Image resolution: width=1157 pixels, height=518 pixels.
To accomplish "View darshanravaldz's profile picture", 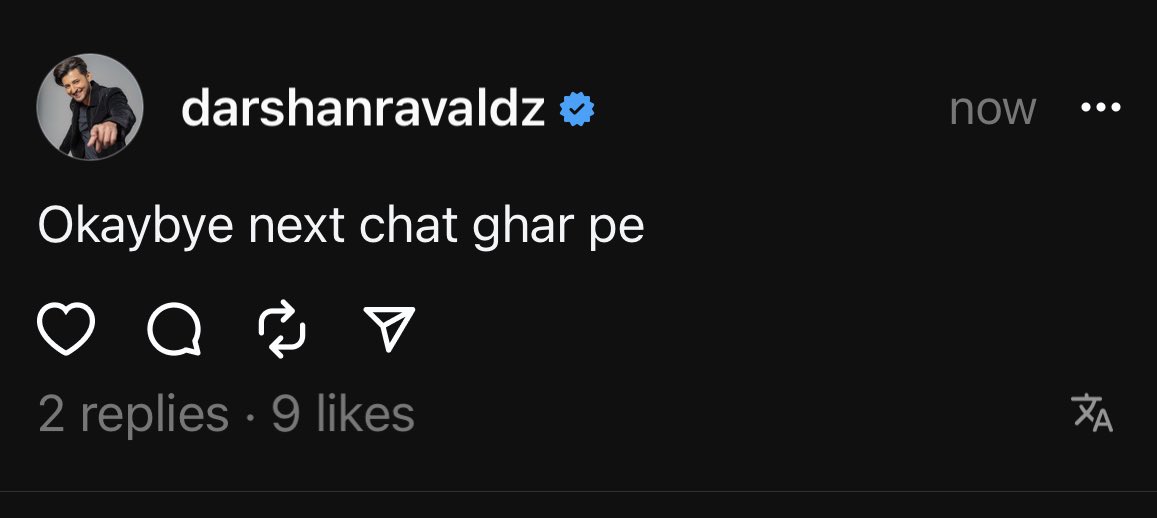I will click(x=89, y=107).
